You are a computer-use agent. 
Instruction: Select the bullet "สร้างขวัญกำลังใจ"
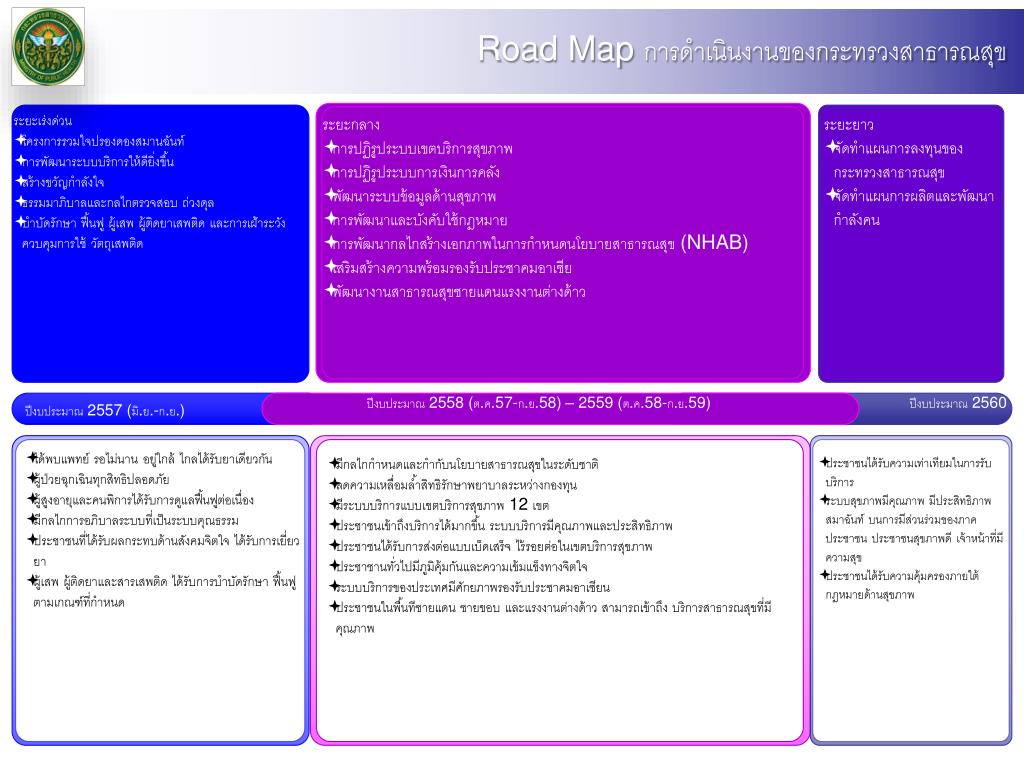pyautogui.click(x=62, y=182)
